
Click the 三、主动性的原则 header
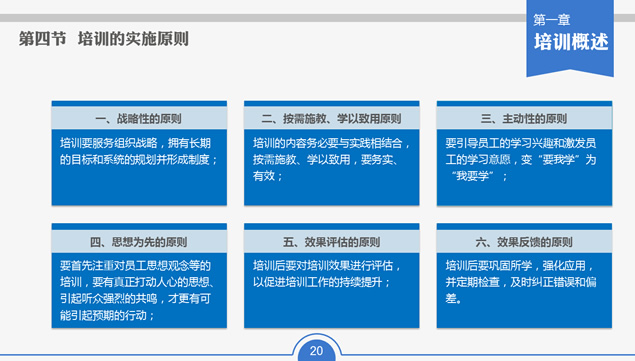pos(524,118)
